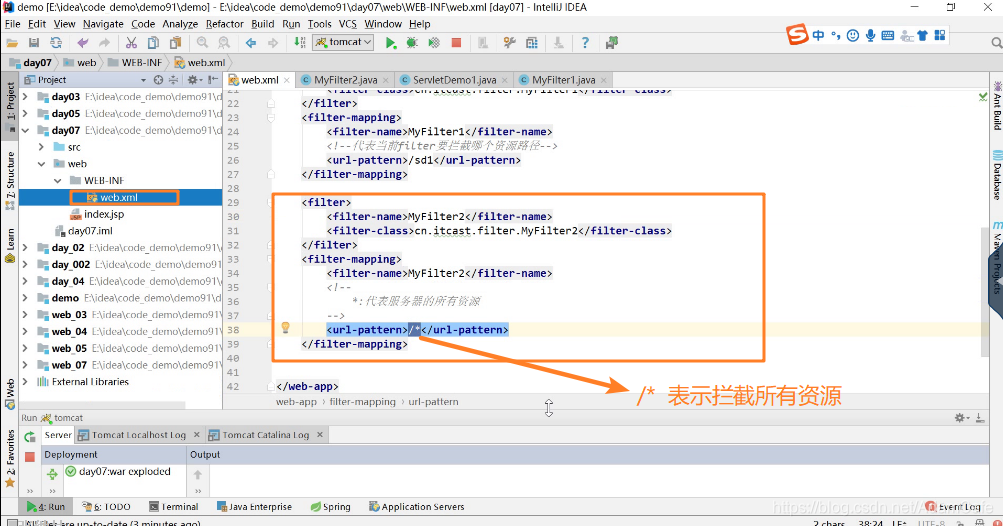Viewport: 1003px width, 526px height.
Task: Stop the process with the red square
Action: point(456,43)
